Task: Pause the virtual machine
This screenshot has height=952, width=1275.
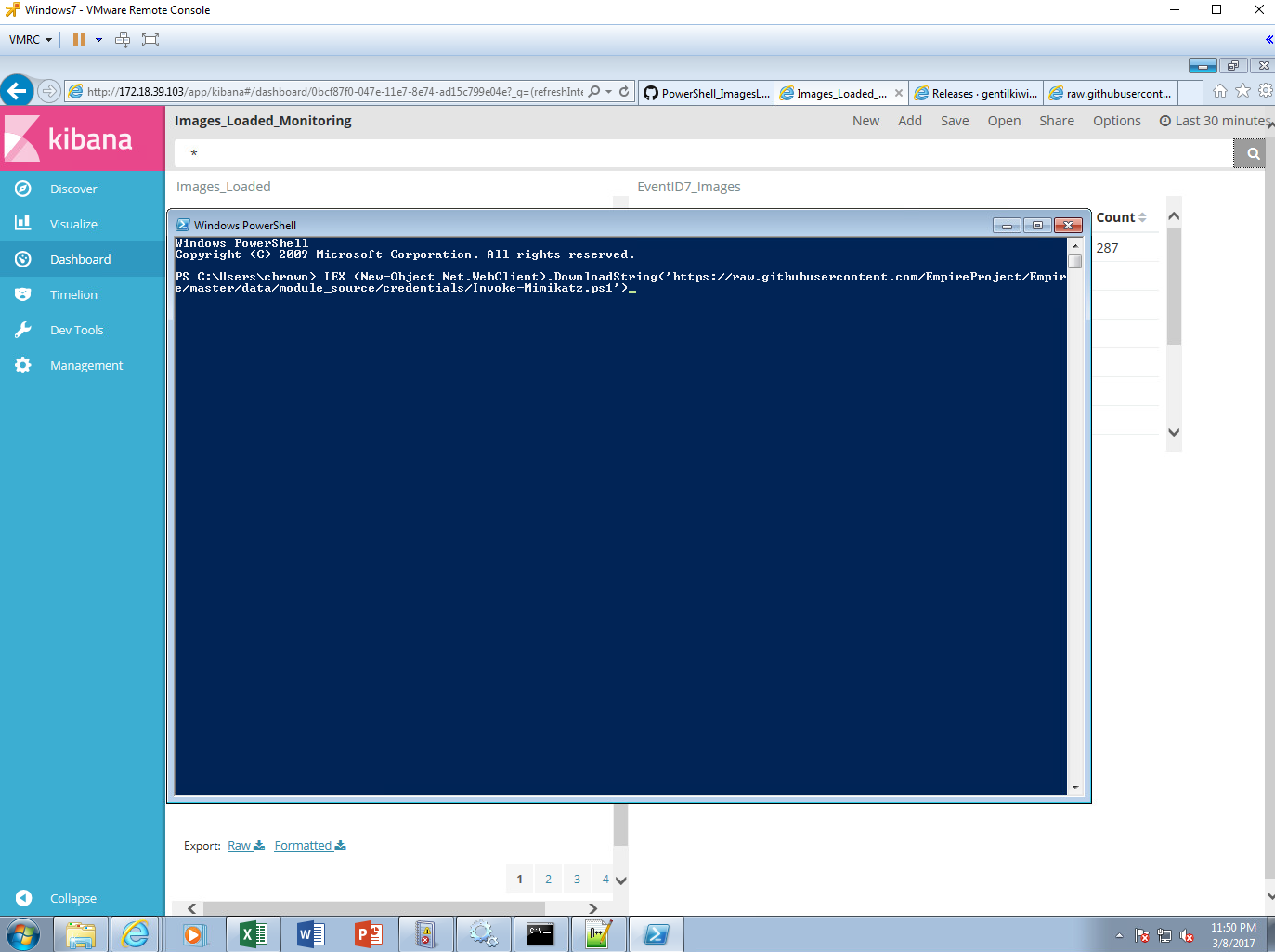Action: coord(79,40)
